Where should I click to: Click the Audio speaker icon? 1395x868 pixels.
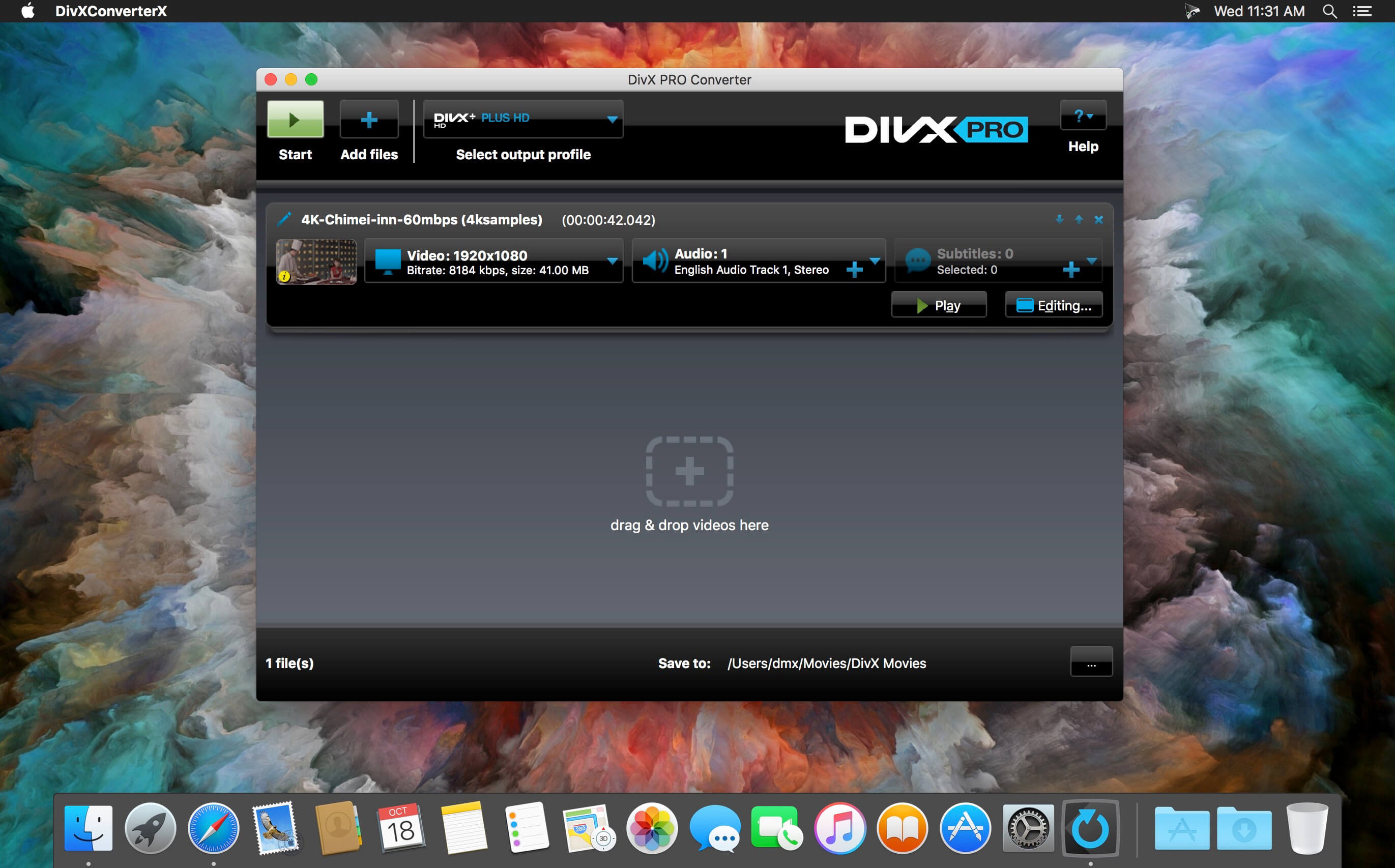(x=655, y=261)
